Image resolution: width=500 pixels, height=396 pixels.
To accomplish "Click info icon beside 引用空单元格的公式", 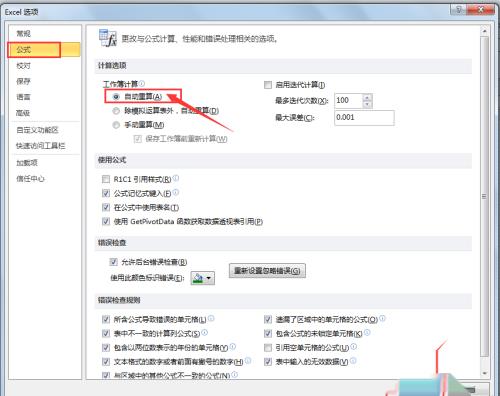I will (x=353, y=347).
